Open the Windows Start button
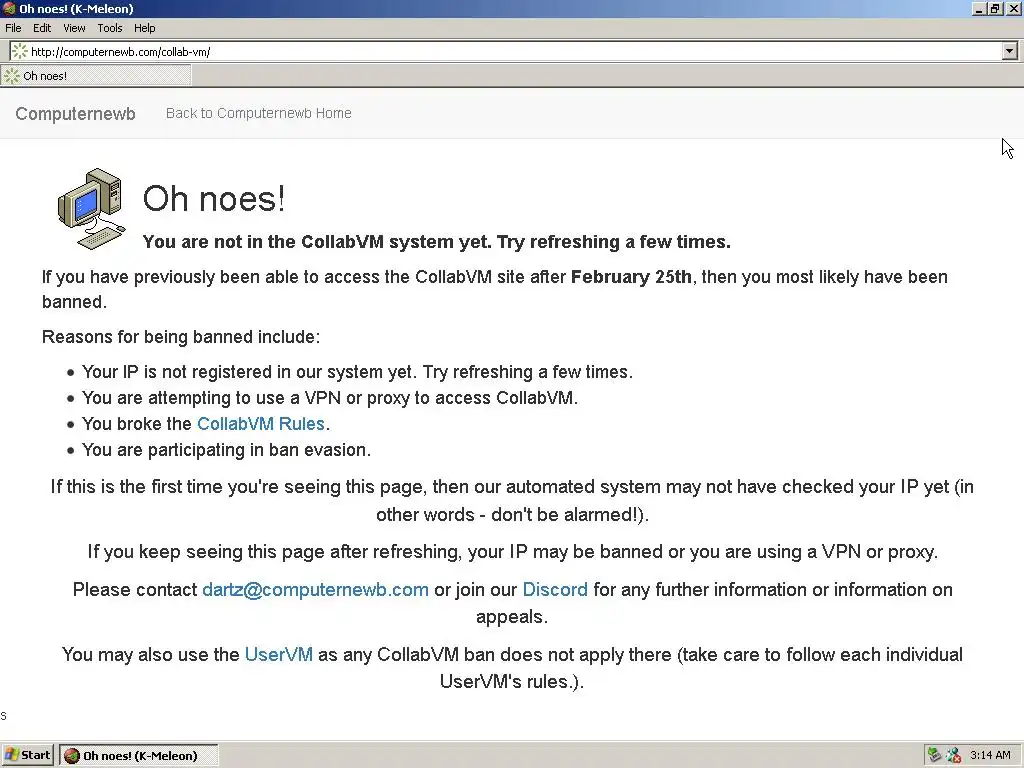This screenshot has width=1024, height=768. coord(27,756)
